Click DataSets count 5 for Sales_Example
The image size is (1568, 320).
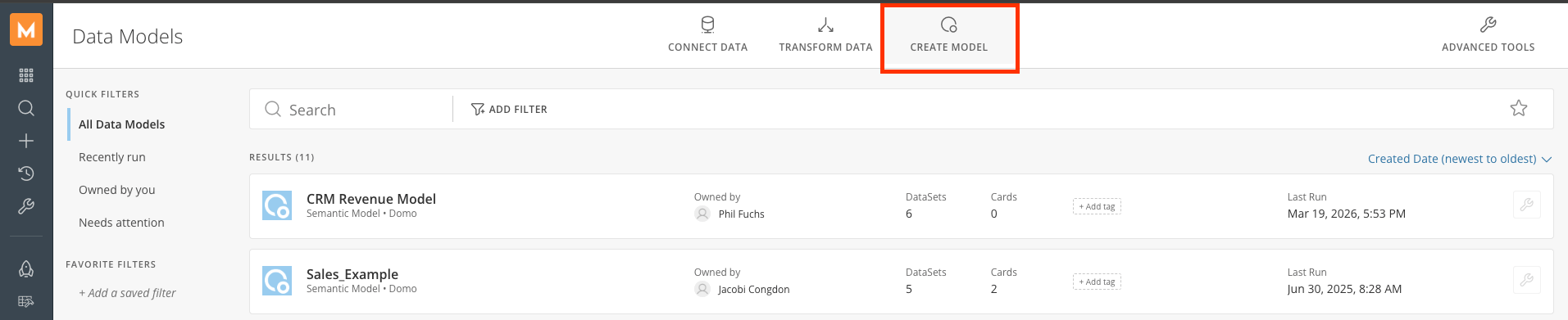point(909,289)
